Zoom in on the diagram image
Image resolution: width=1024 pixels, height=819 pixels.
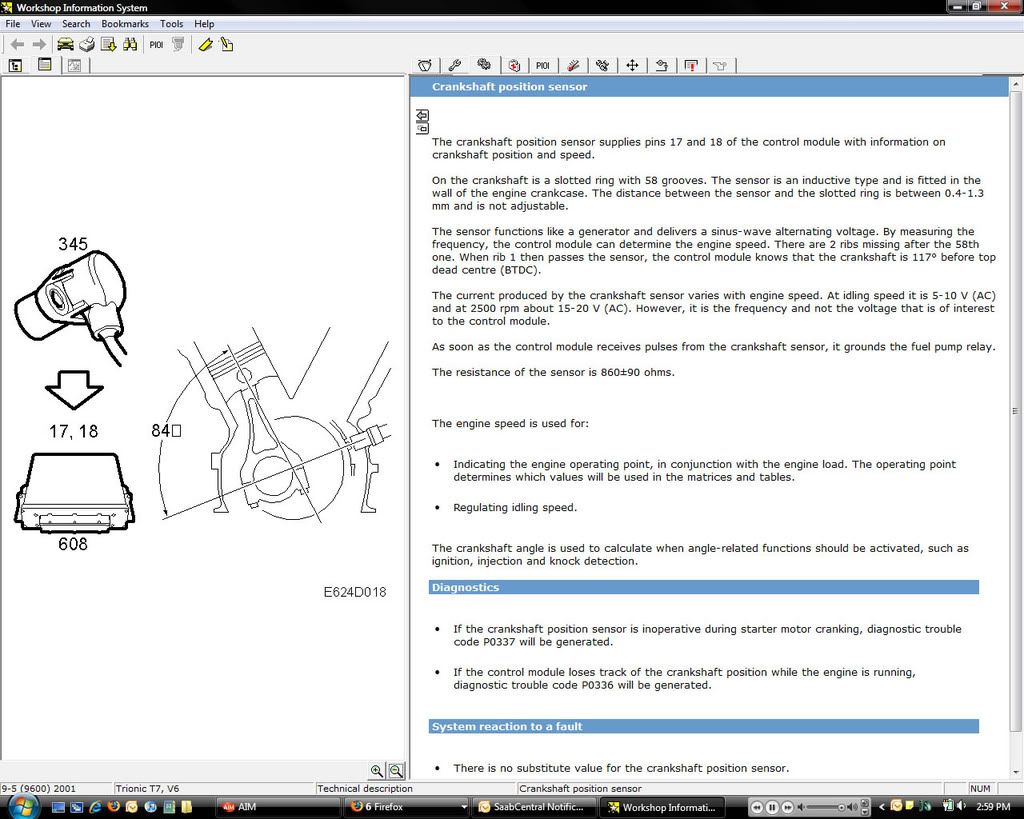(377, 770)
